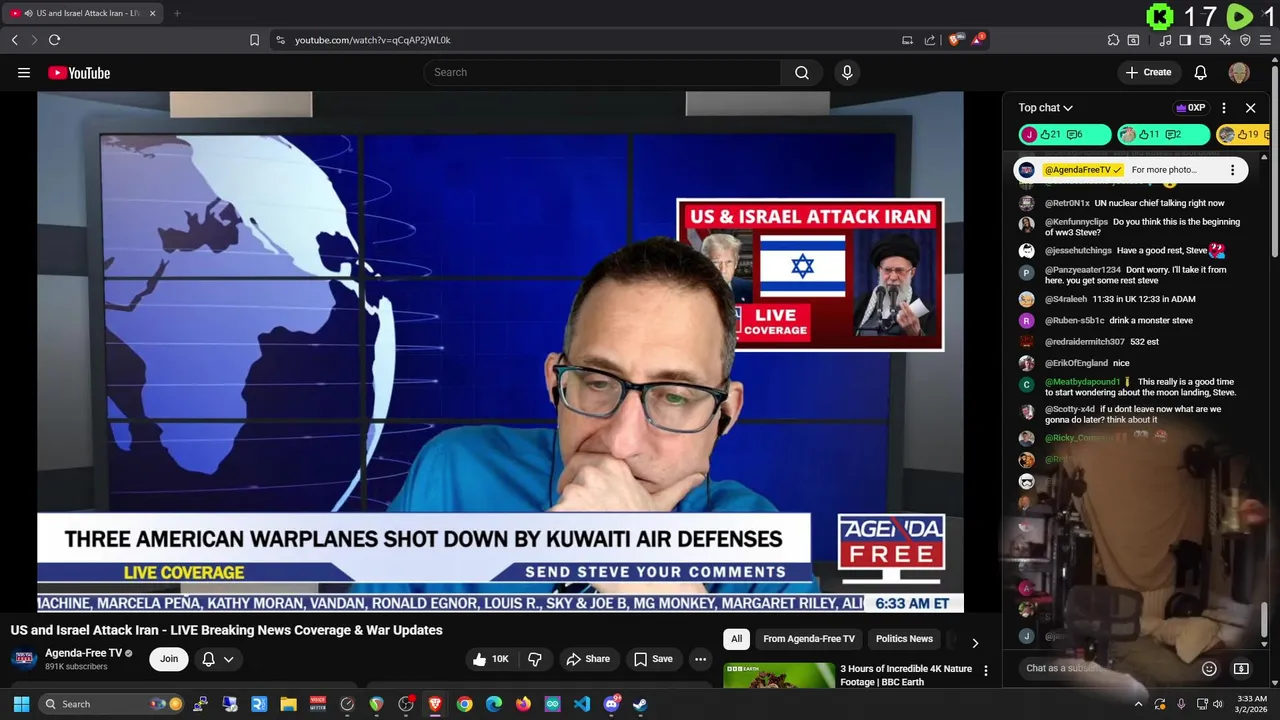Save the video to a playlist
Screen dimensions: 1280x720
(x=652, y=659)
